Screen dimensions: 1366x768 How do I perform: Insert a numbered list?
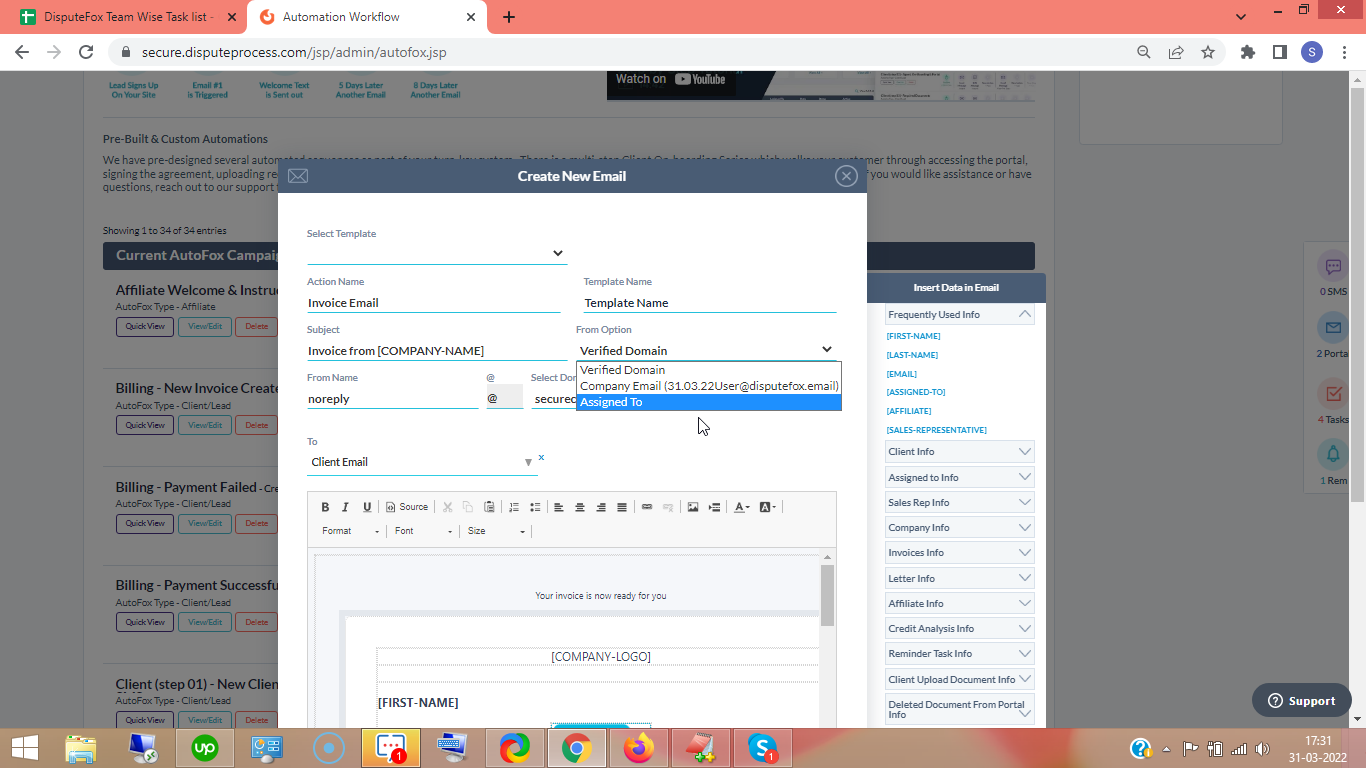click(x=515, y=506)
